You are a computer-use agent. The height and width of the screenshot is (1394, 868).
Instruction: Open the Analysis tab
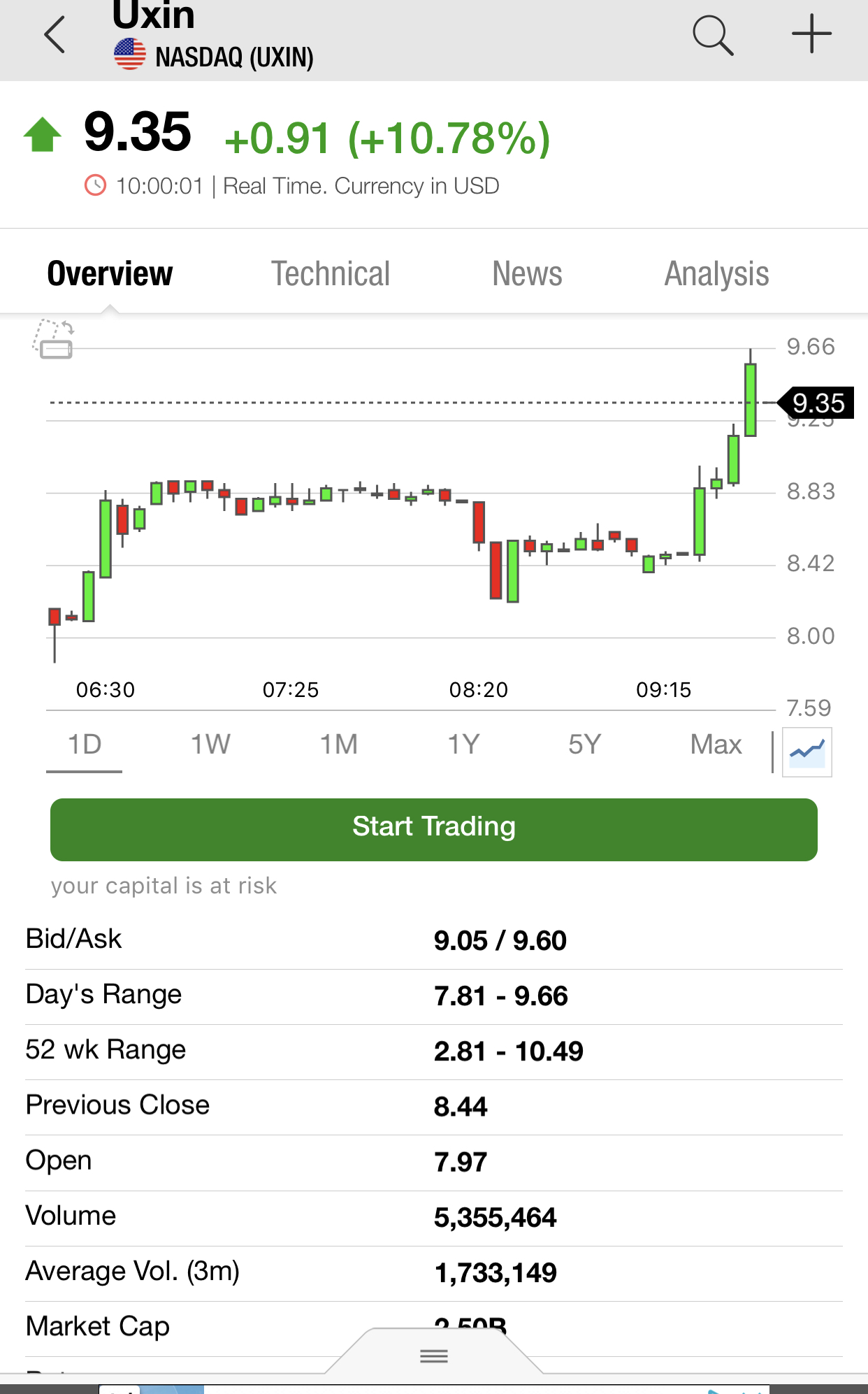point(716,273)
